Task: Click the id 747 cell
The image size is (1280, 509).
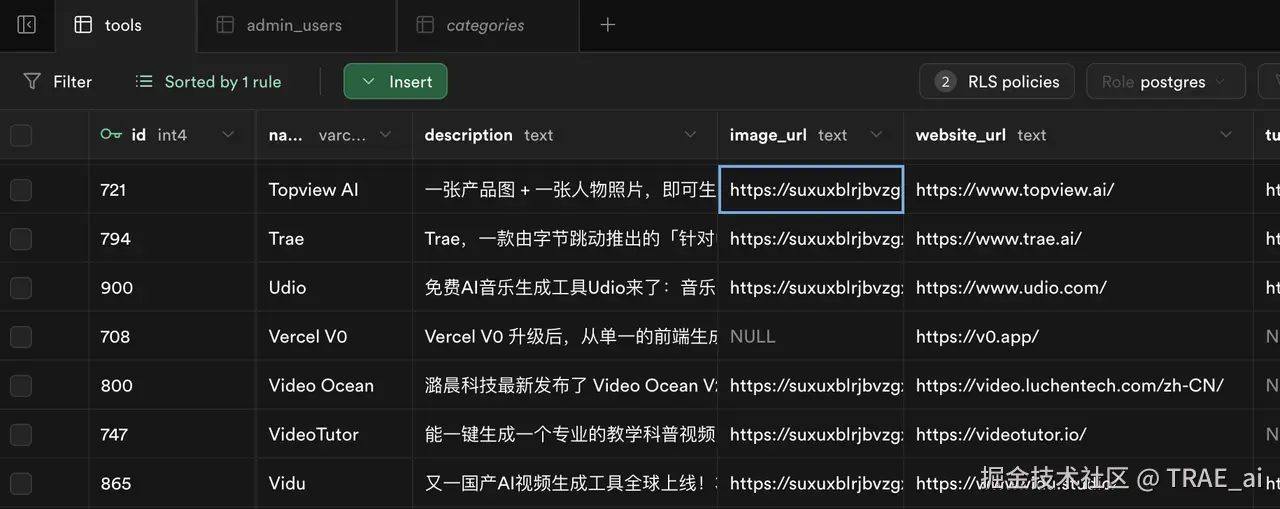Action: coord(172,435)
